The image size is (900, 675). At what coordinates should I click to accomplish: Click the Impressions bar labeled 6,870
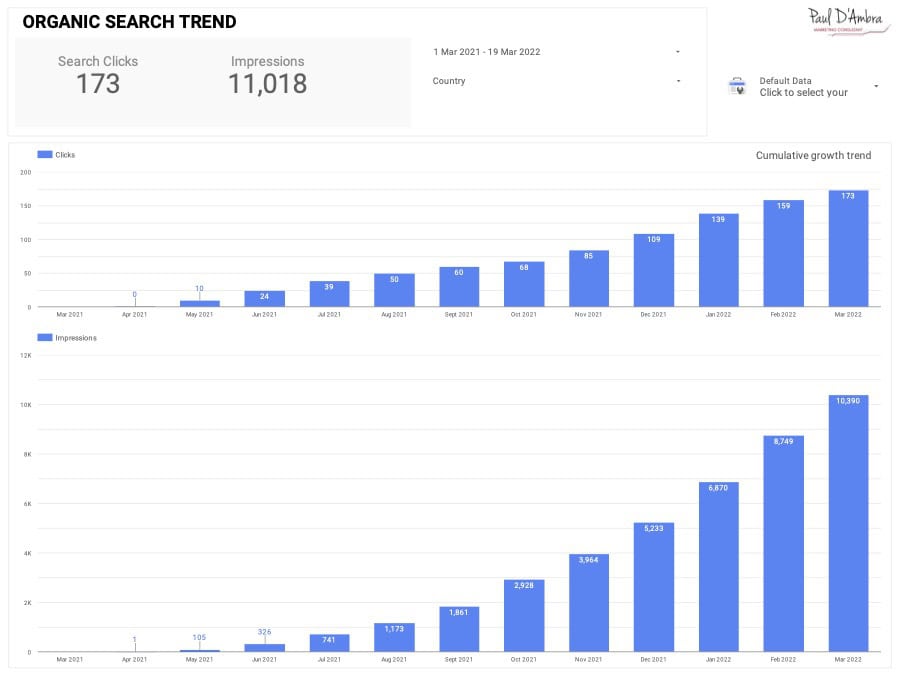[719, 567]
